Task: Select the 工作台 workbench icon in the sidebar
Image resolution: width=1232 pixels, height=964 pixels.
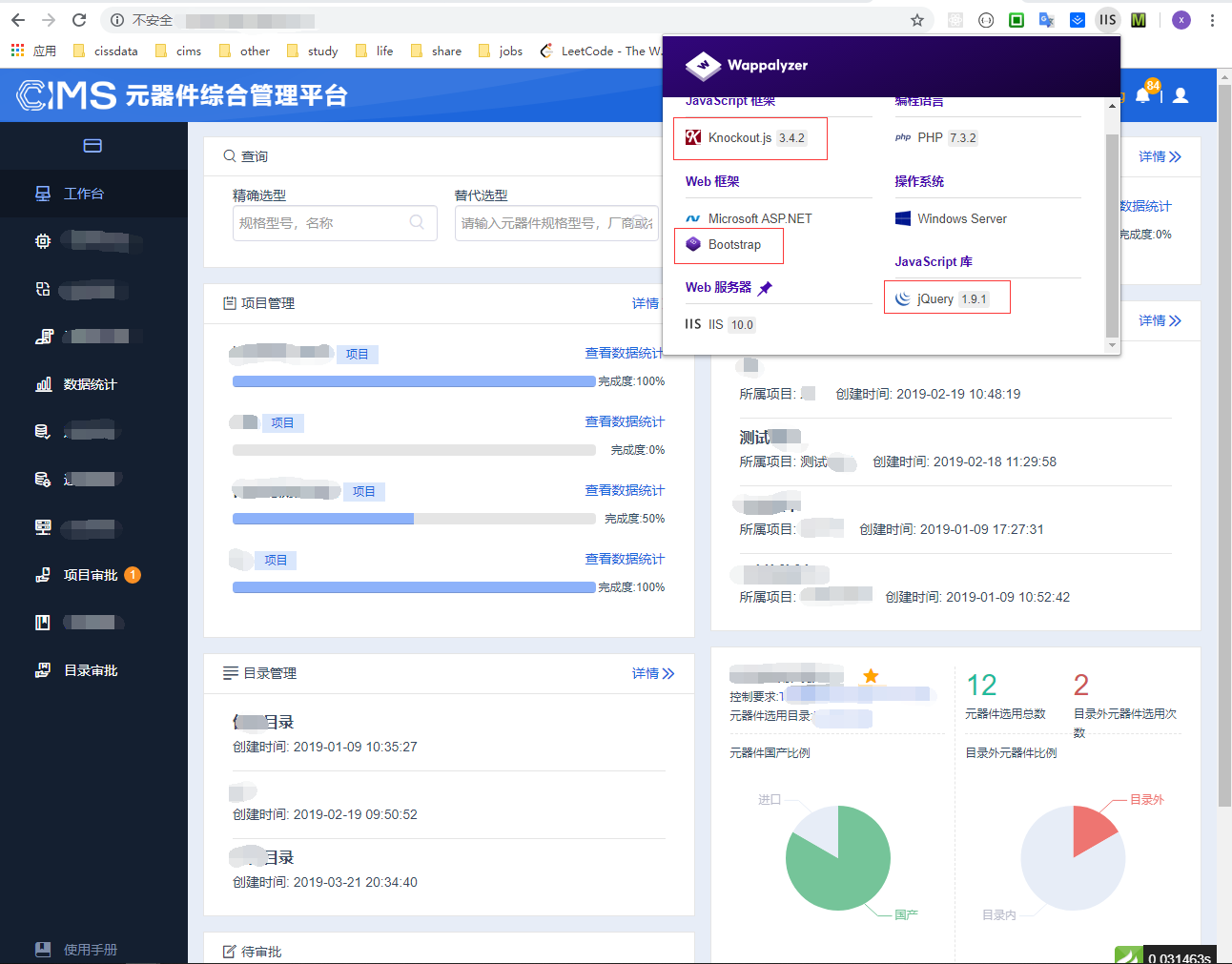Action: tap(44, 194)
